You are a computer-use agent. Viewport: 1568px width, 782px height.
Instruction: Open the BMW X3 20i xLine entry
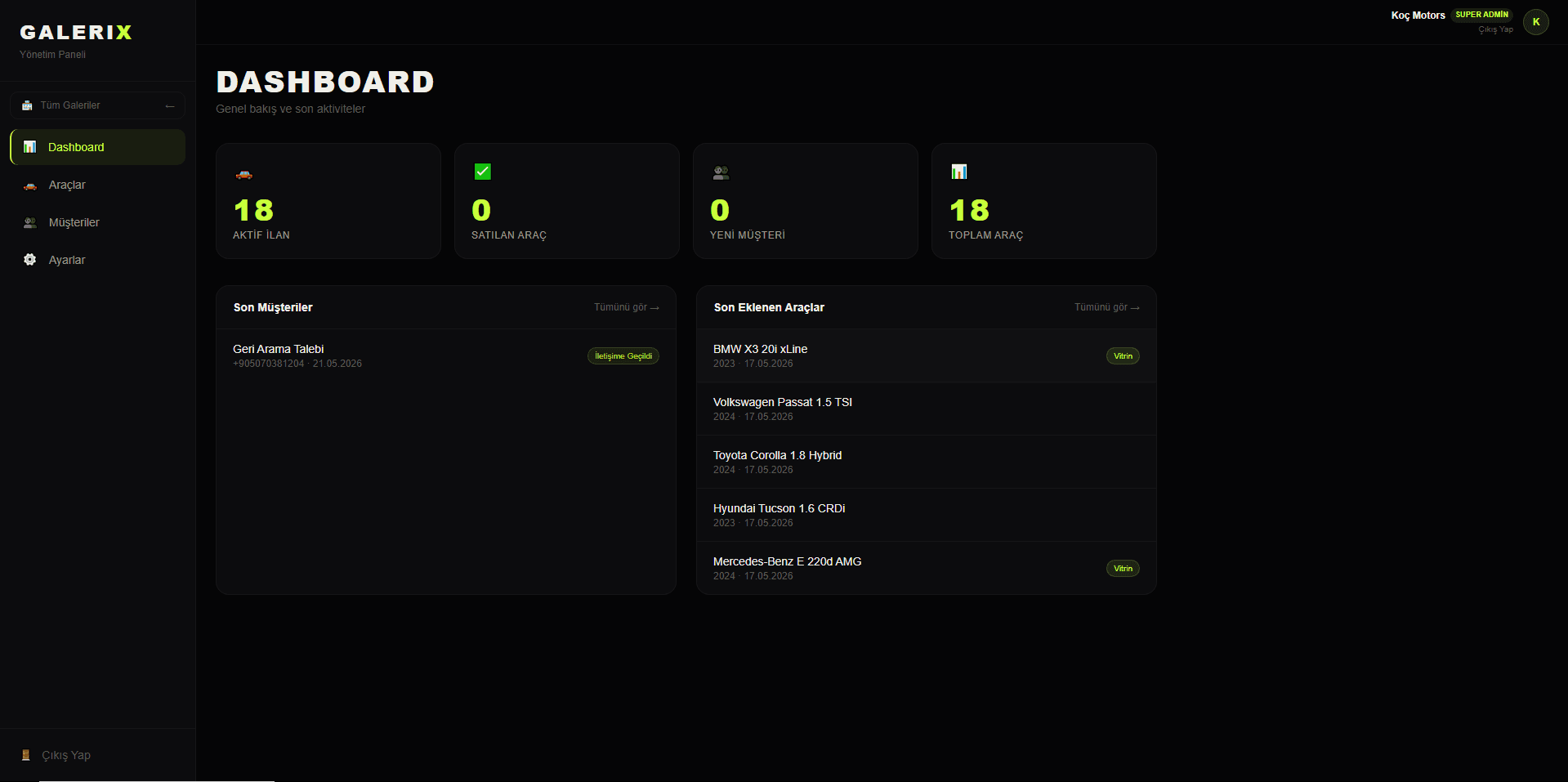pos(927,355)
